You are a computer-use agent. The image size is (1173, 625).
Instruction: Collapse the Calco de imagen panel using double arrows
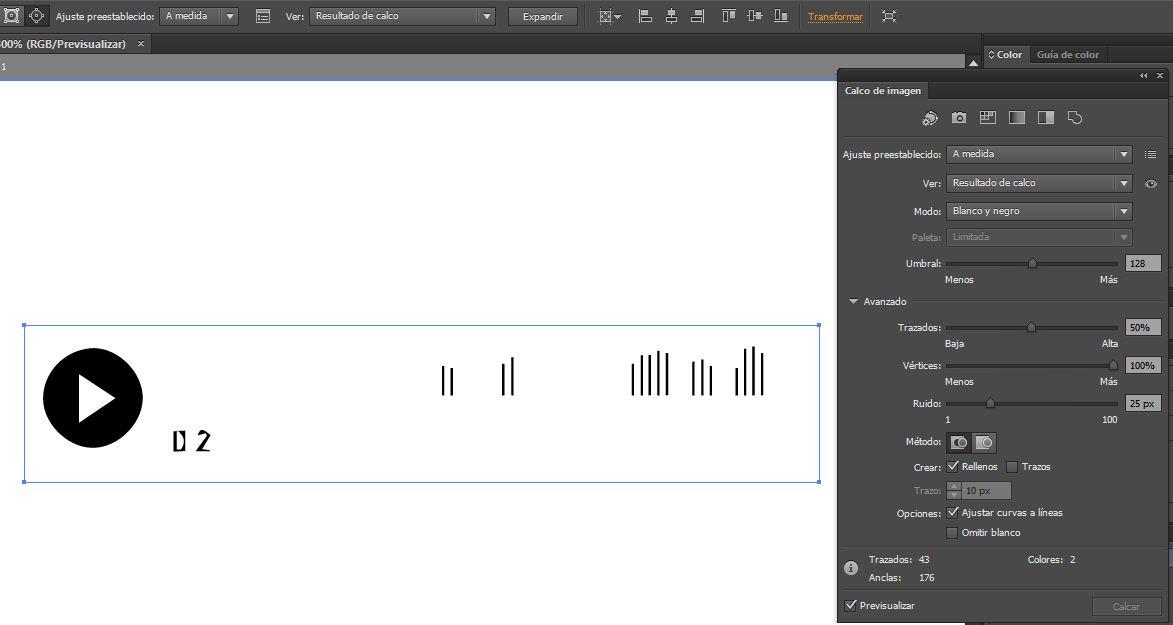click(1144, 76)
